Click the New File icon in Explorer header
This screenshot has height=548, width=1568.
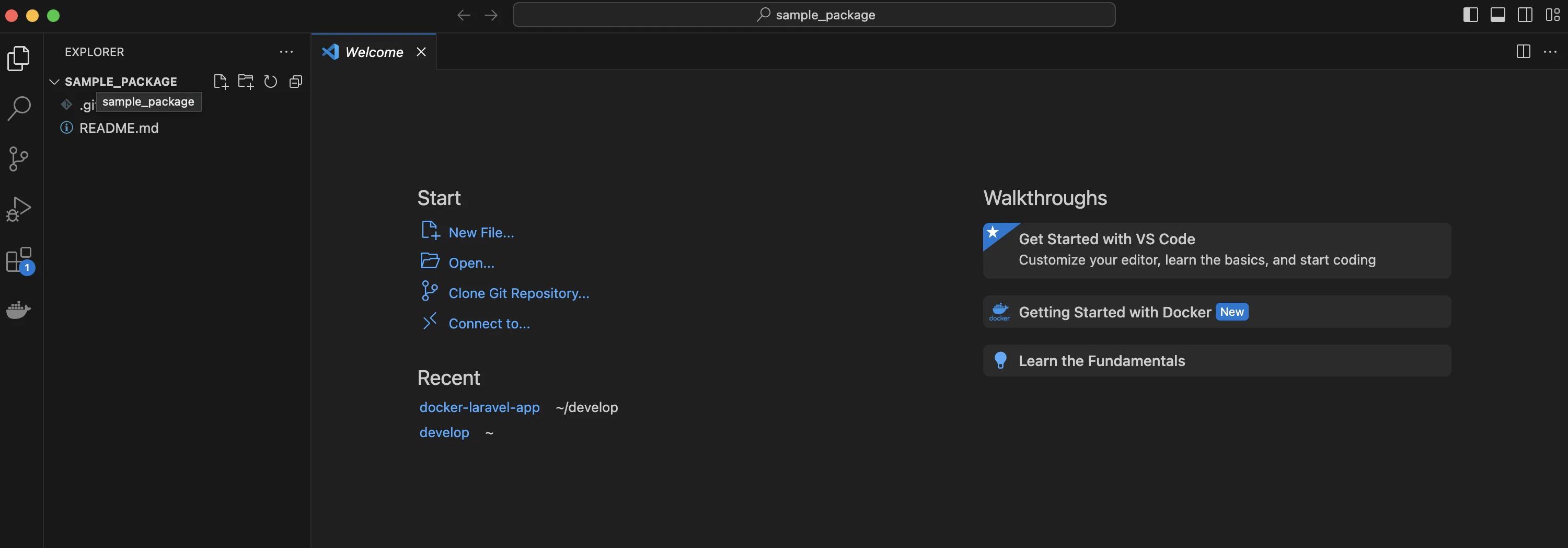click(x=221, y=82)
